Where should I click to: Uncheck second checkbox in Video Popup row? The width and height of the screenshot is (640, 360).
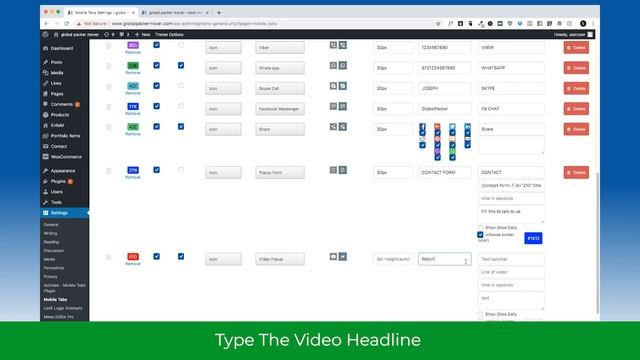pos(181,256)
